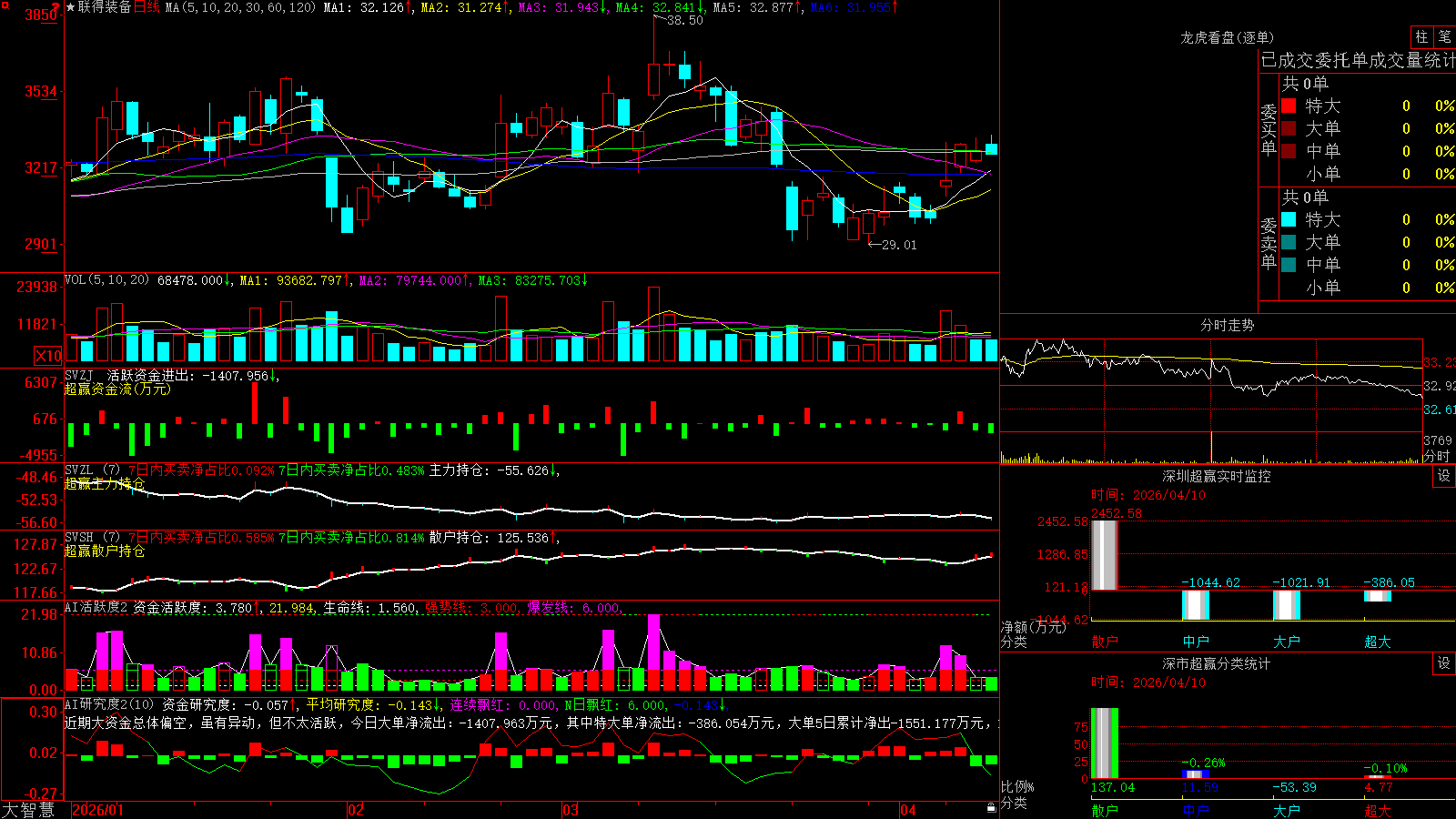
Task: Select the dark red 大单 buy order swatch
Action: (x=1289, y=128)
